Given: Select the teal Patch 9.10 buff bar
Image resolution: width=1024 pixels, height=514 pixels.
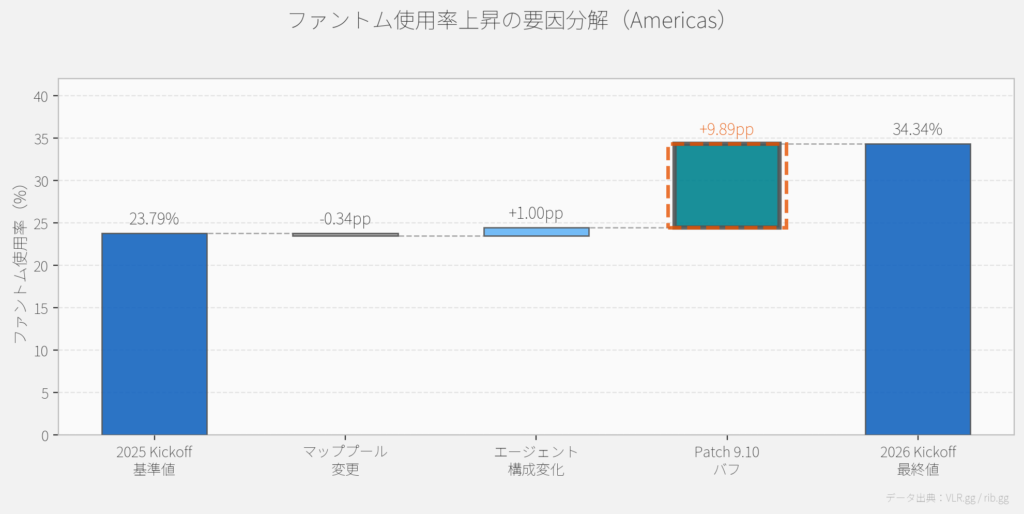Looking at the screenshot, I should coord(727,186).
